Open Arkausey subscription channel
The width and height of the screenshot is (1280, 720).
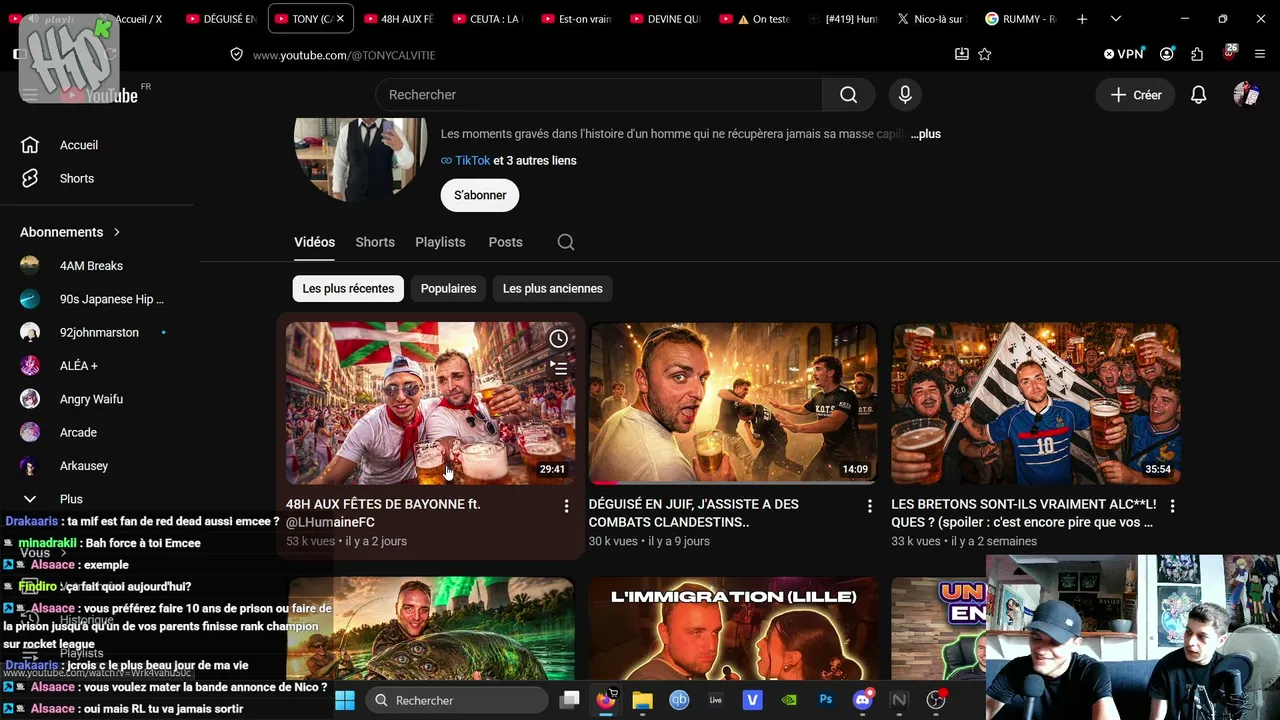(x=84, y=466)
